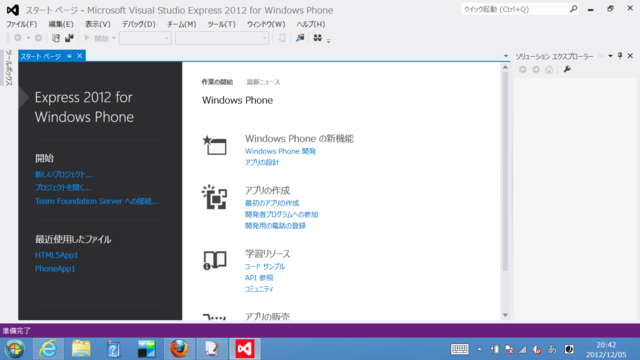Click Team Foundation Server への接続... link

tap(97, 201)
